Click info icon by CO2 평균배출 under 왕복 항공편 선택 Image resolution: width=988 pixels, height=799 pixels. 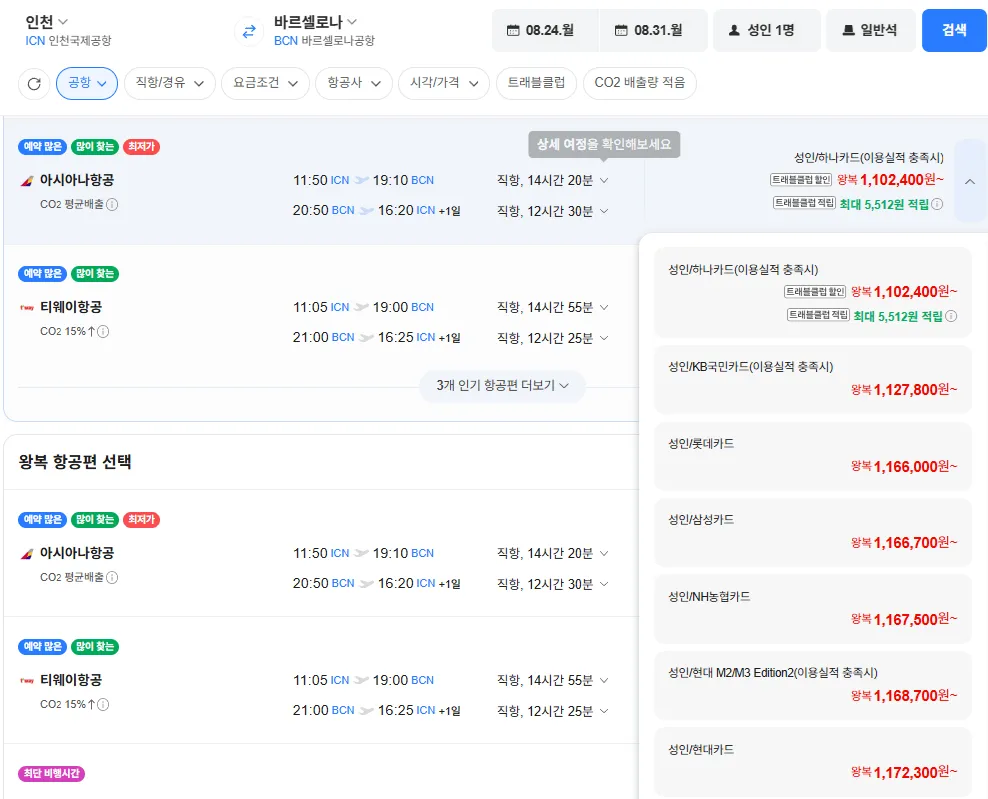pos(112,577)
